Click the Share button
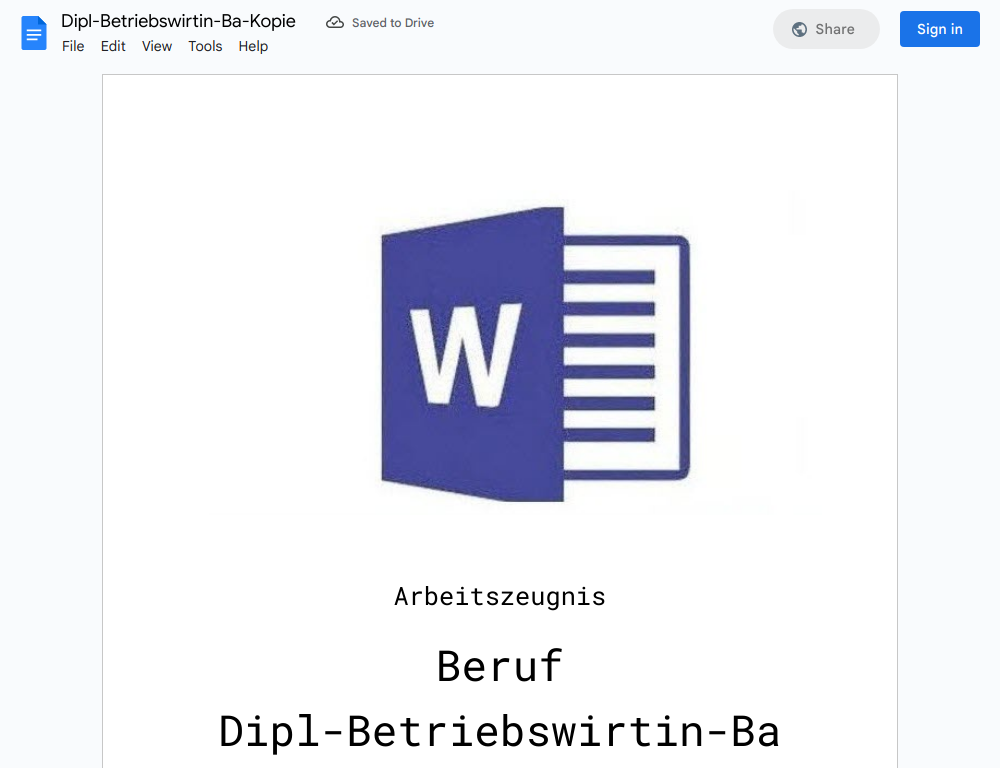This screenshot has width=1000, height=768. (826, 29)
